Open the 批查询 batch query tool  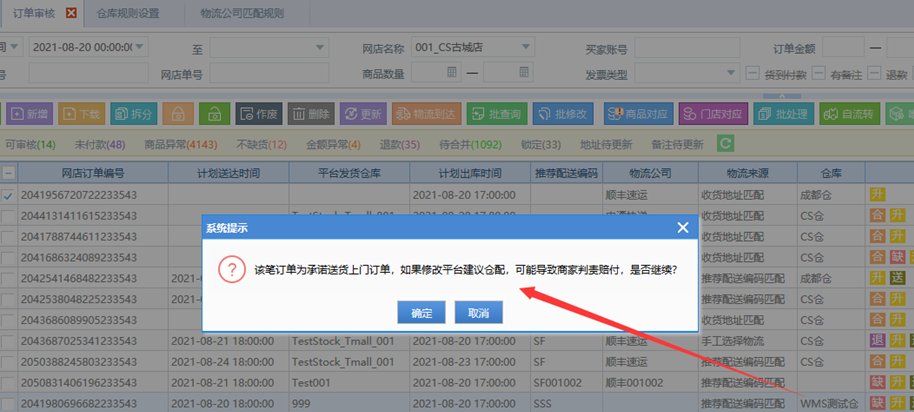coord(497,114)
